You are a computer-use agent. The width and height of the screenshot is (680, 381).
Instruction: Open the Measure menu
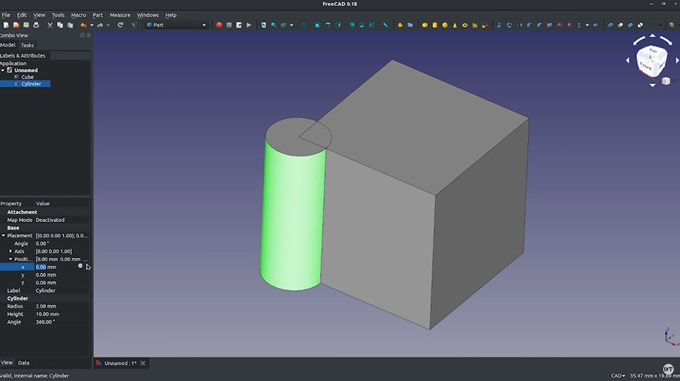click(x=120, y=15)
